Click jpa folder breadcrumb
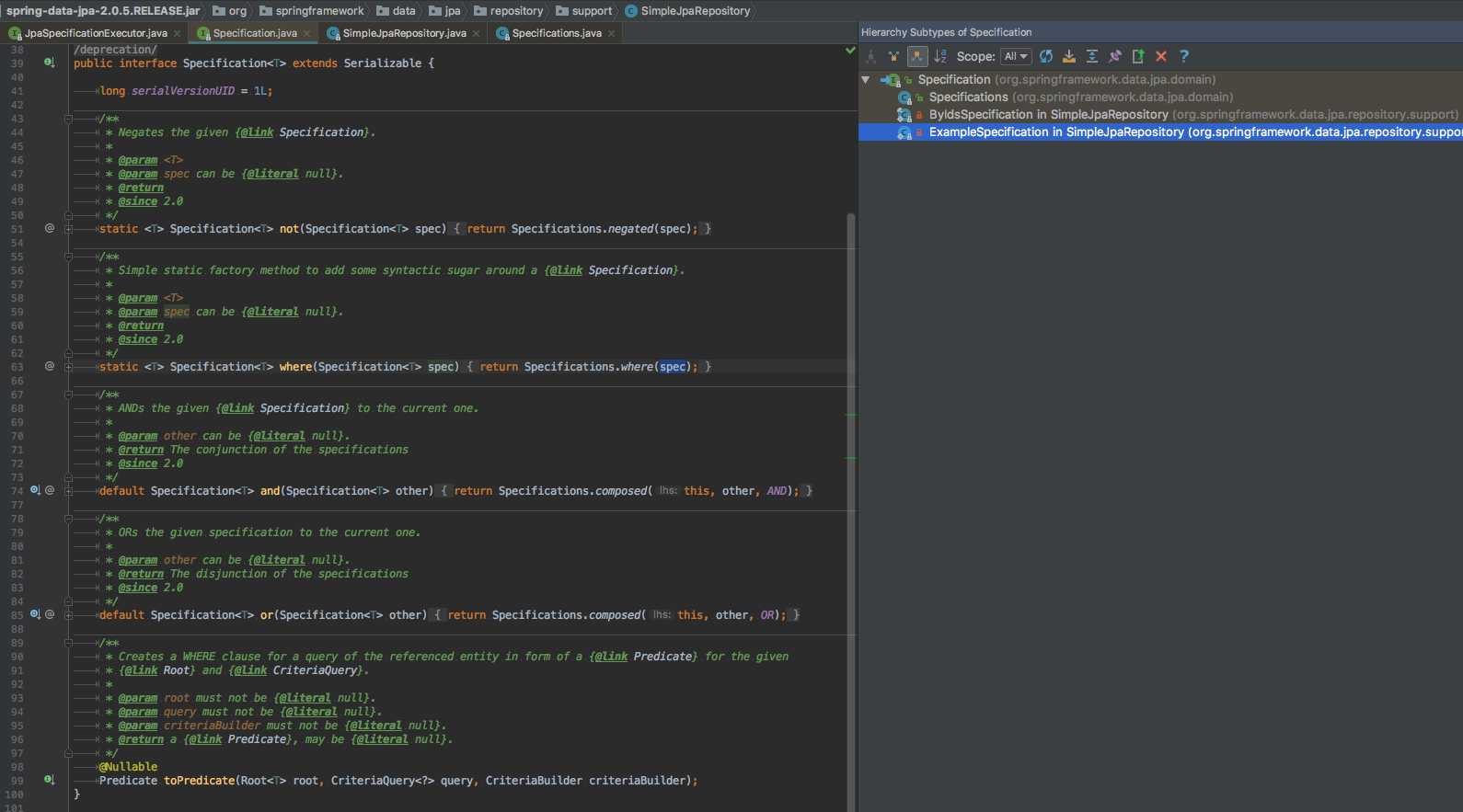This screenshot has height=812, width=1463. coord(444,11)
